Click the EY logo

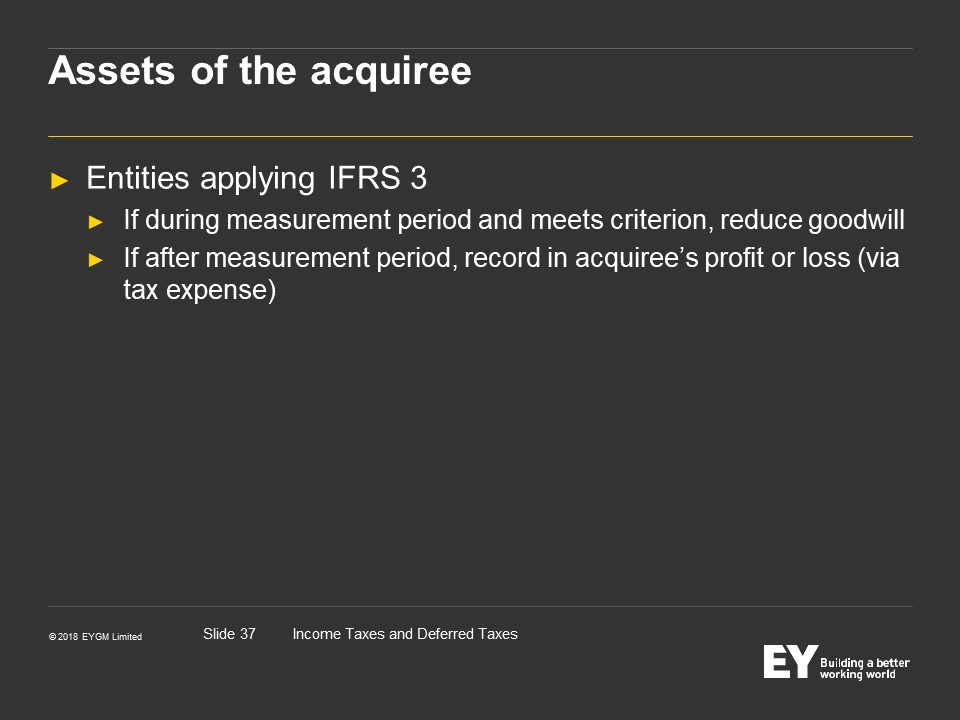[x=790, y=661]
